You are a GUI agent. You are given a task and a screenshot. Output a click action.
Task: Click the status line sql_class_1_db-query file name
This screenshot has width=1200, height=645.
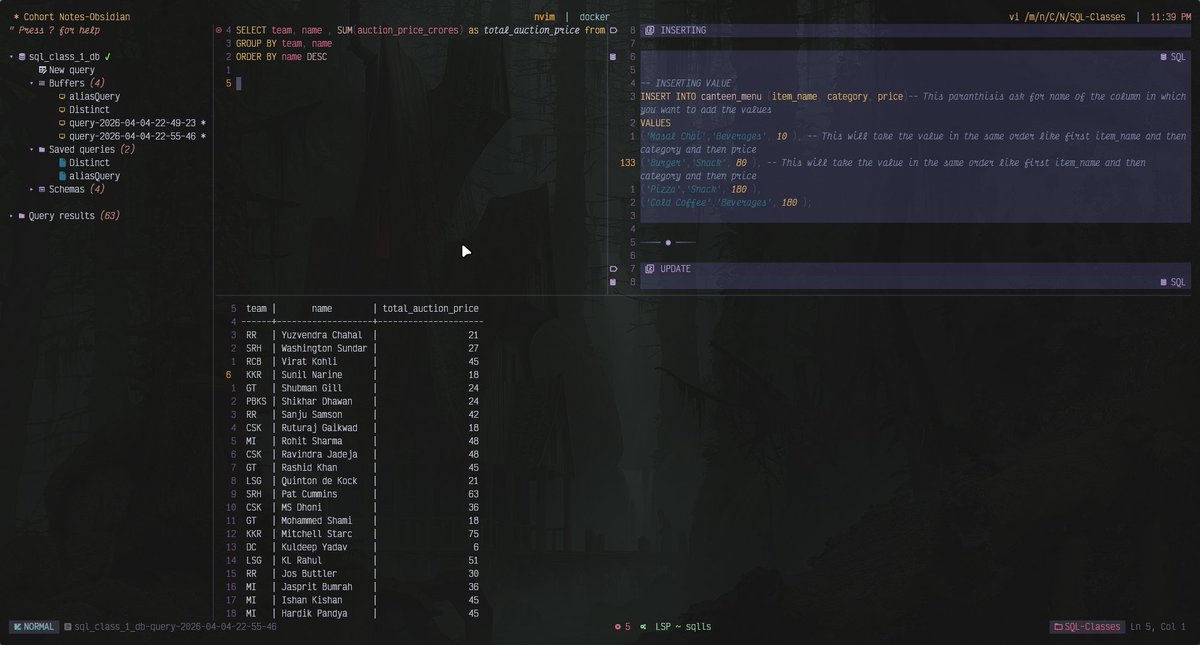[x=175, y=627]
